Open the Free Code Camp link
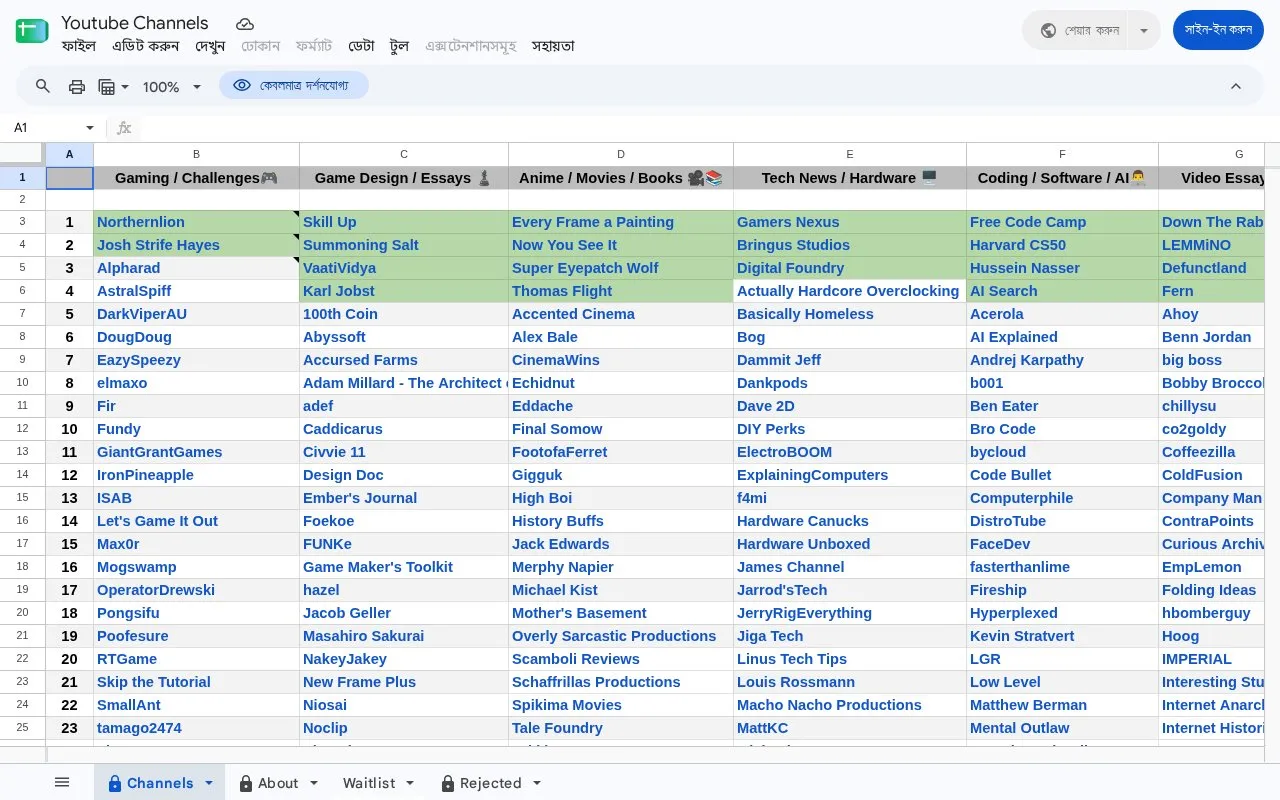Image resolution: width=1280 pixels, height=800 pixels. pos(1027,222)
